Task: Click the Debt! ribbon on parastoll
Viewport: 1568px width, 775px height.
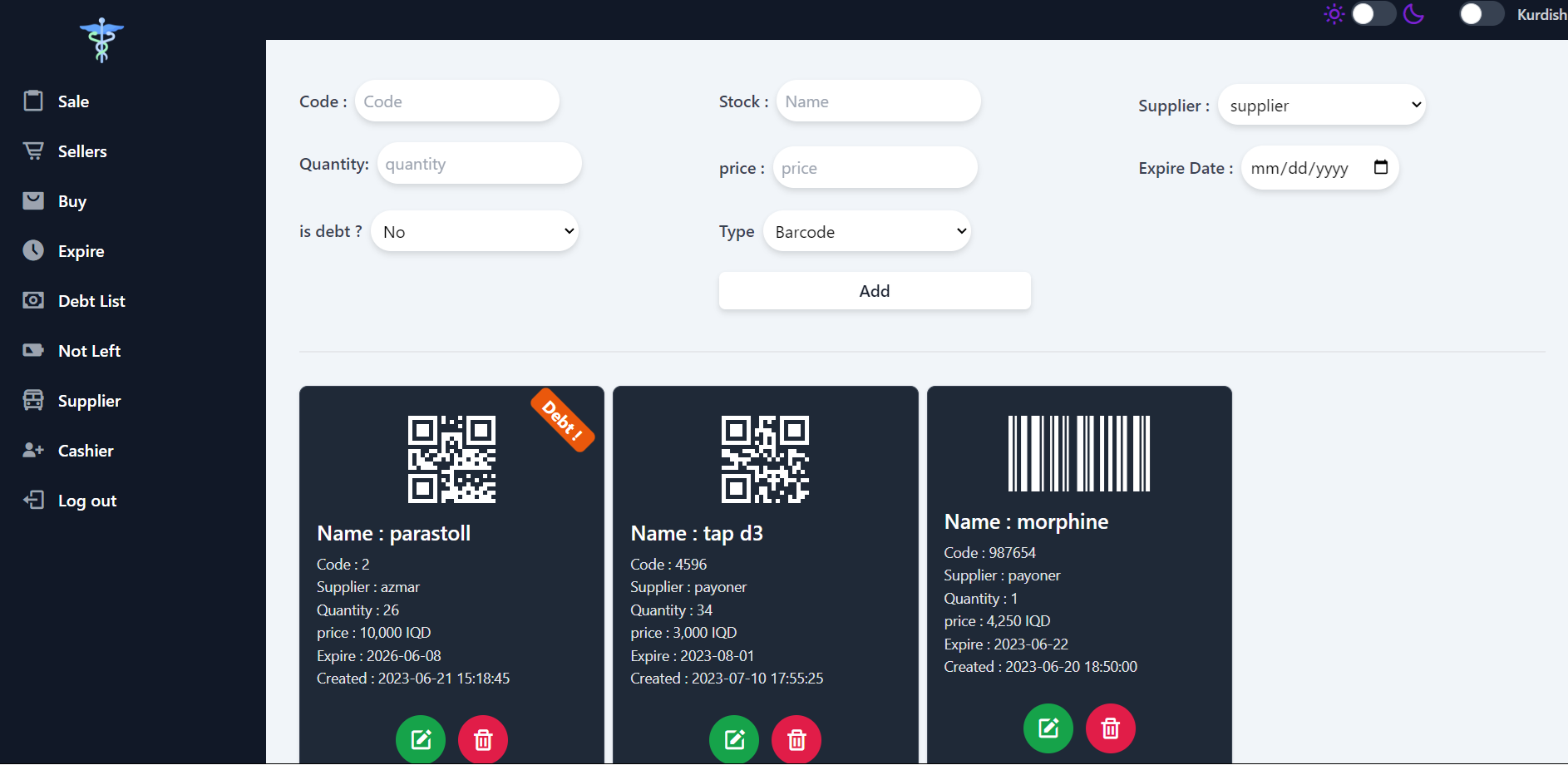Action: (563, 420)
